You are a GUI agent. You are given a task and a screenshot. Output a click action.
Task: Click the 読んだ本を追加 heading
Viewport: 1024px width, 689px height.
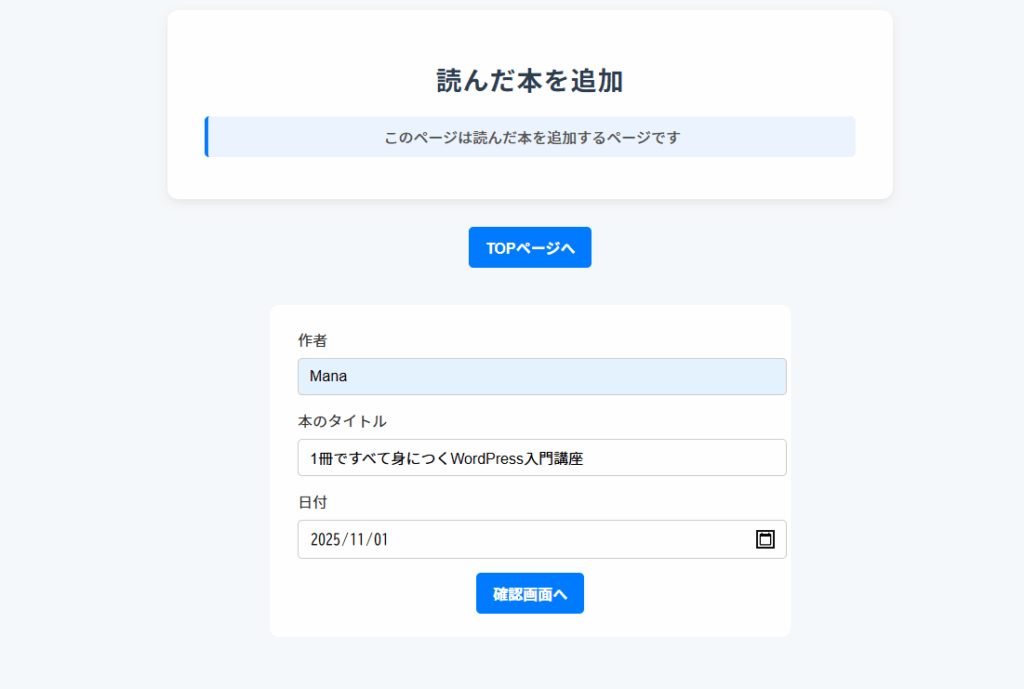coord(530,81)
